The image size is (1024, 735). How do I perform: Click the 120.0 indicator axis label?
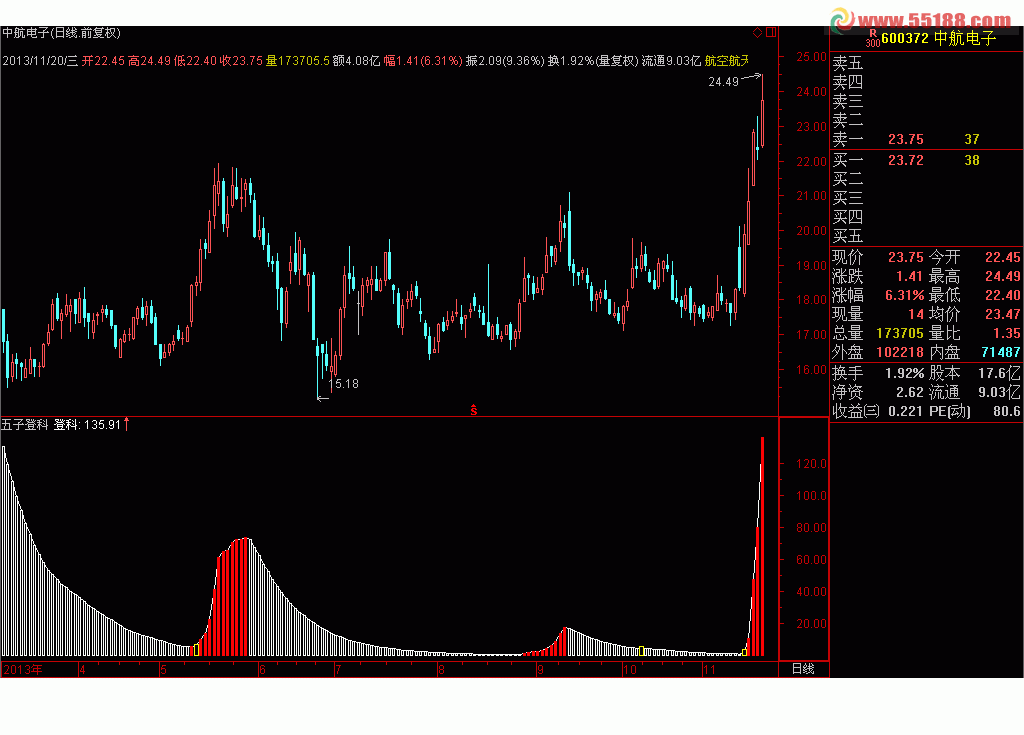(811, 464)
